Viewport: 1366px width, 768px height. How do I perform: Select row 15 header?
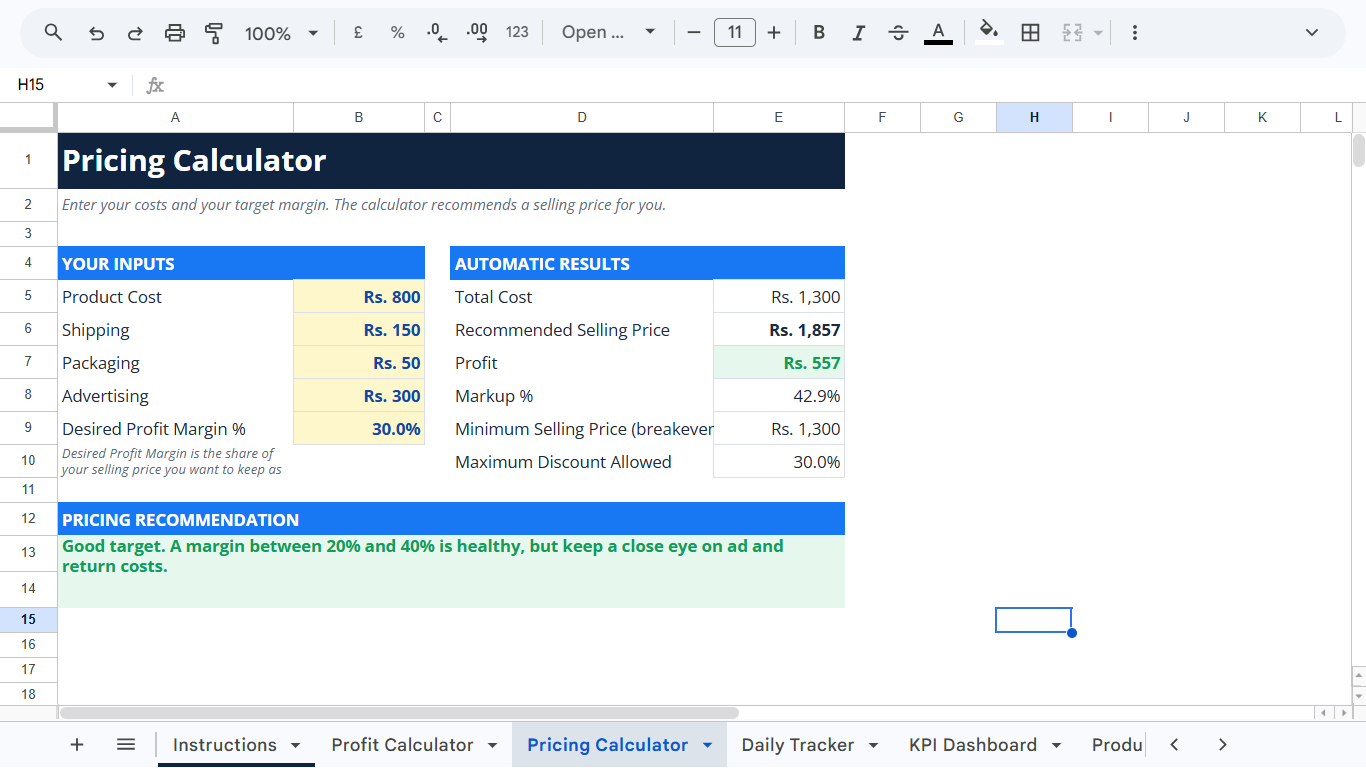click(28, 620)
